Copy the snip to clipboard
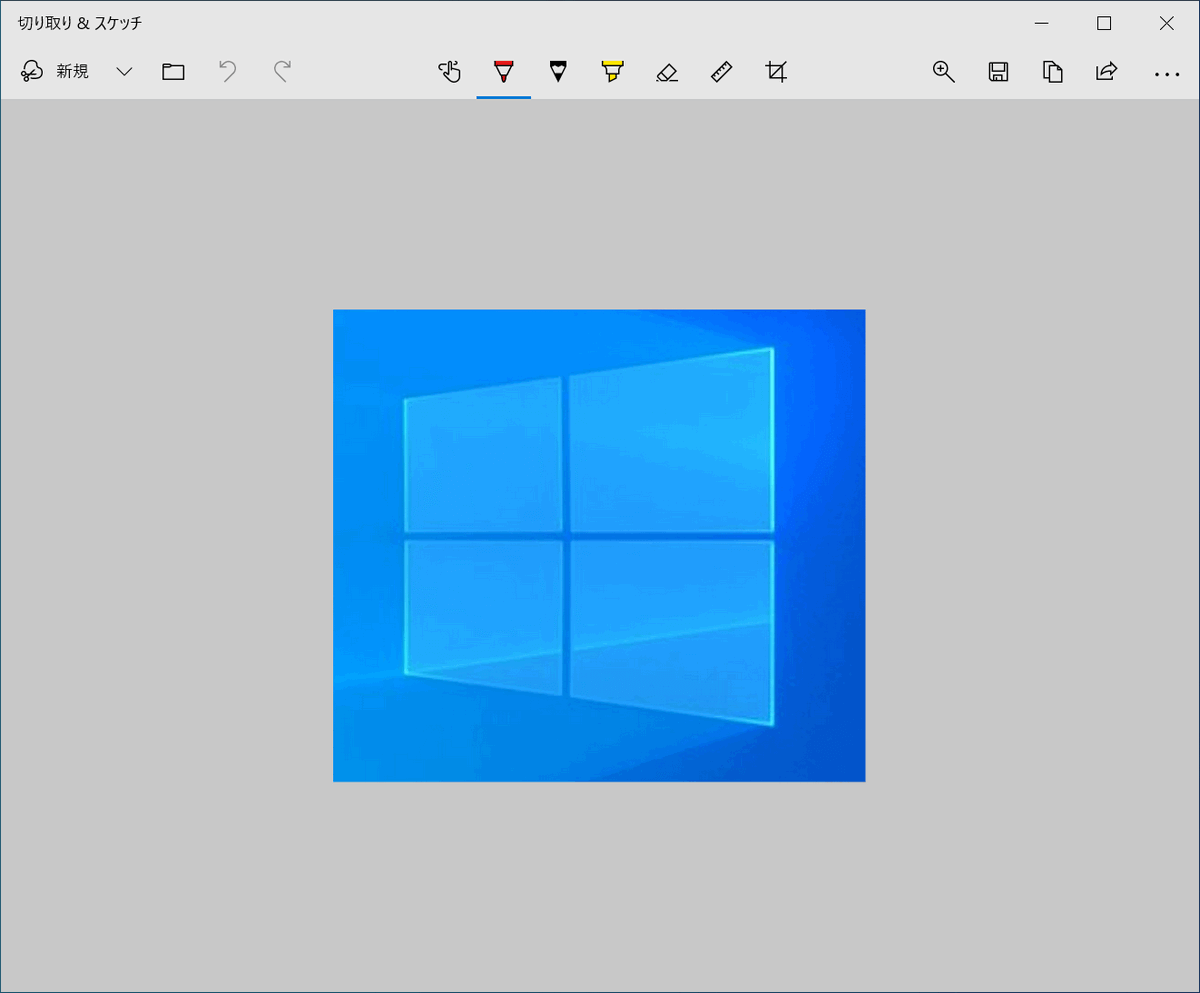This screenshot has height=993, width=1200. point(1052,71)
